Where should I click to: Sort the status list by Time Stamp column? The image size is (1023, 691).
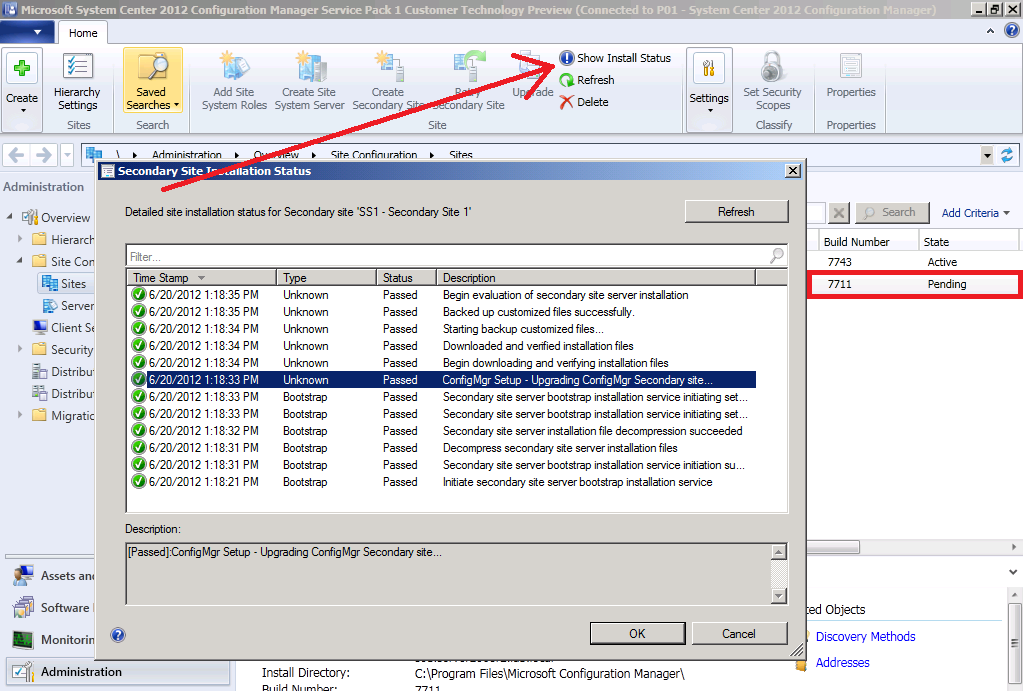click(202, 277)
